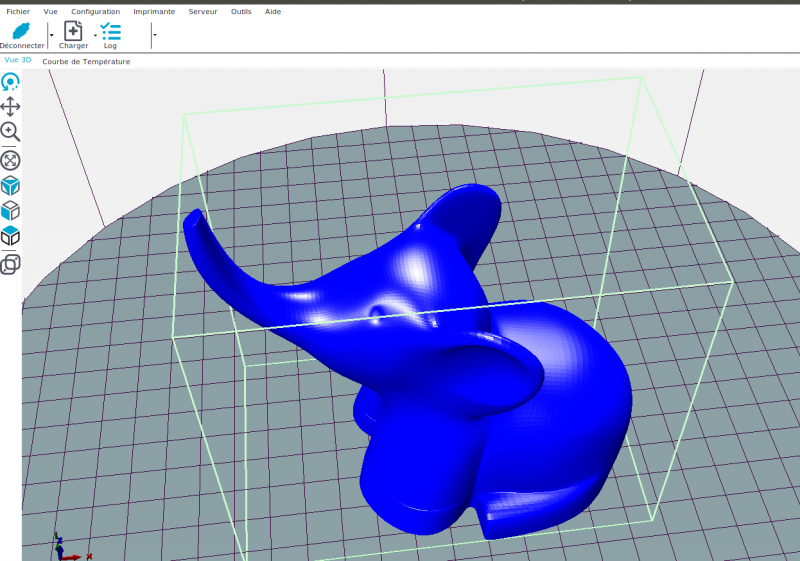Viewport: 800px width, 561px height.
Task: Select the Vue 3D tab
Action: point(18,60)
